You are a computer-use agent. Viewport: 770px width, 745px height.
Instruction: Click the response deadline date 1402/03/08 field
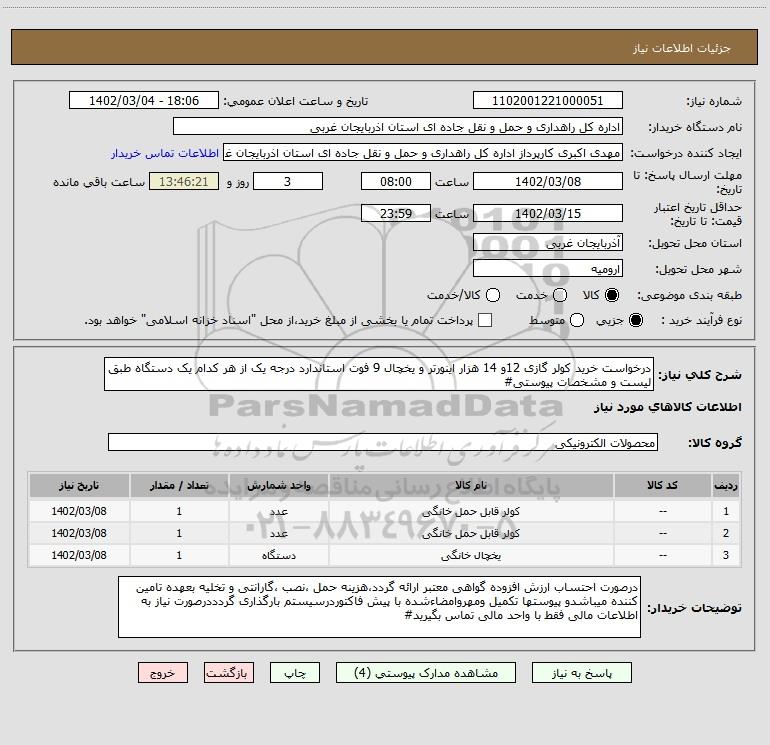[548, 181]
